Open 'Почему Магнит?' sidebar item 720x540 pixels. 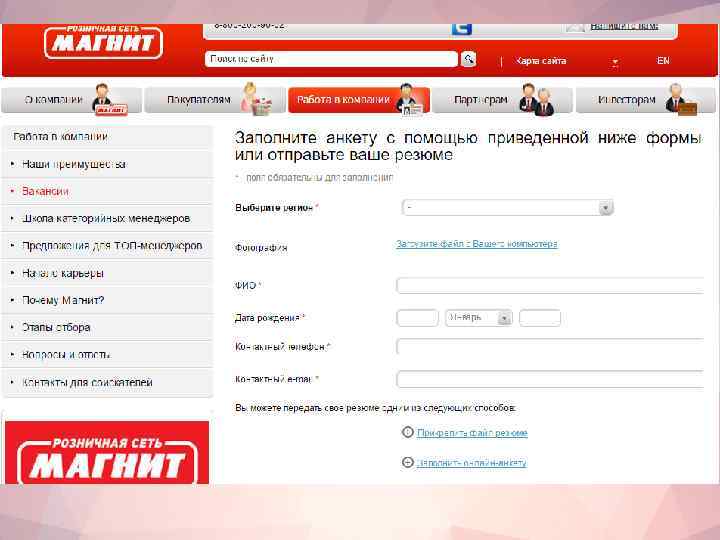coord(107,300)
